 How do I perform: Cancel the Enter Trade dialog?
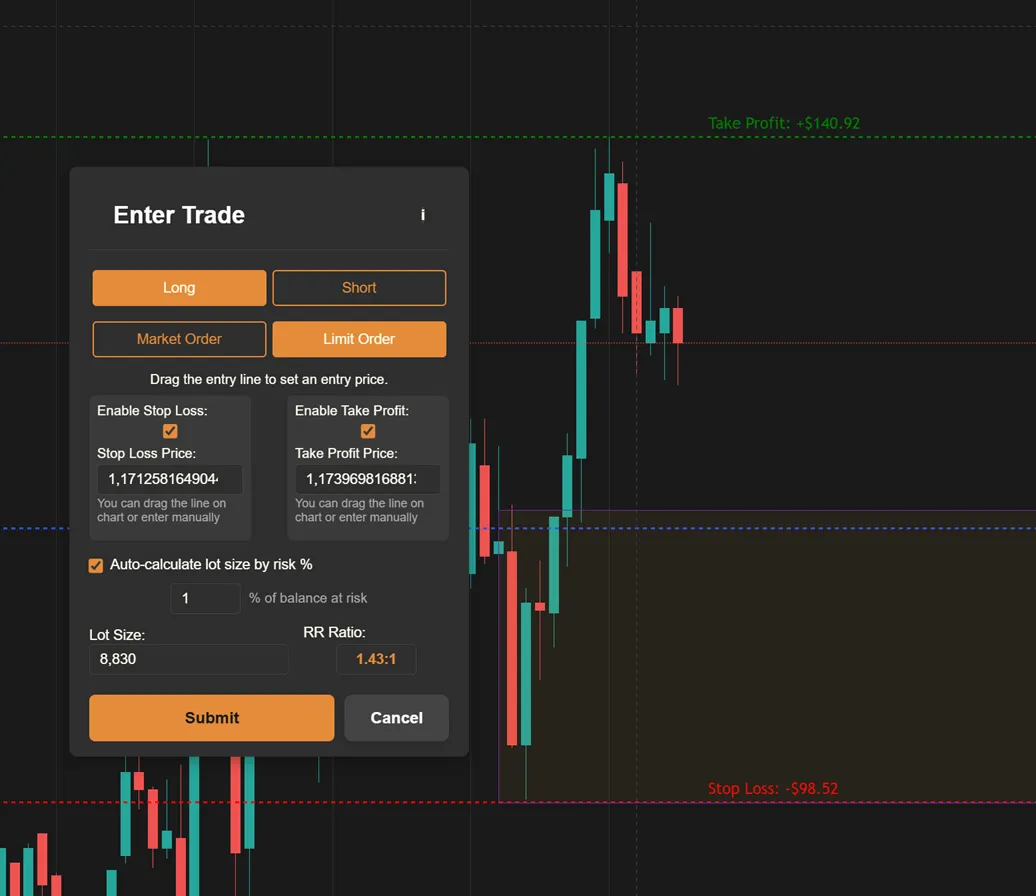[x=396, y=718]
